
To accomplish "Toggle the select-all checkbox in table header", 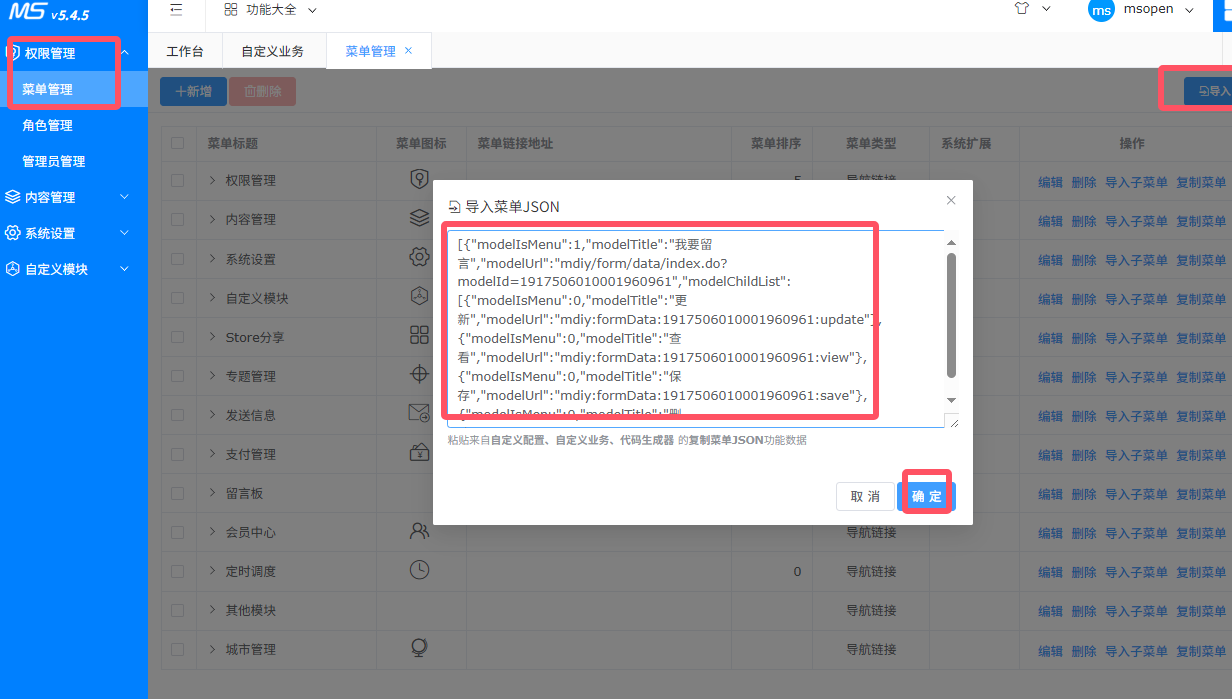I will click(177, 144).
